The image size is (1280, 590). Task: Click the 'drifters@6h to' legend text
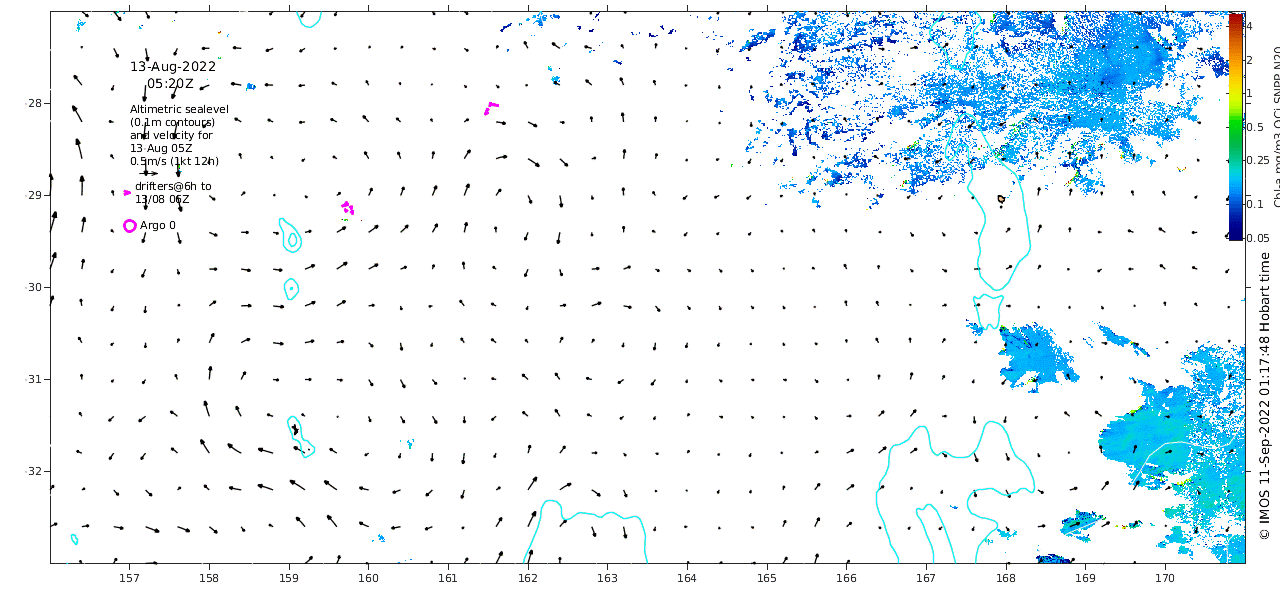coord(173,186)
